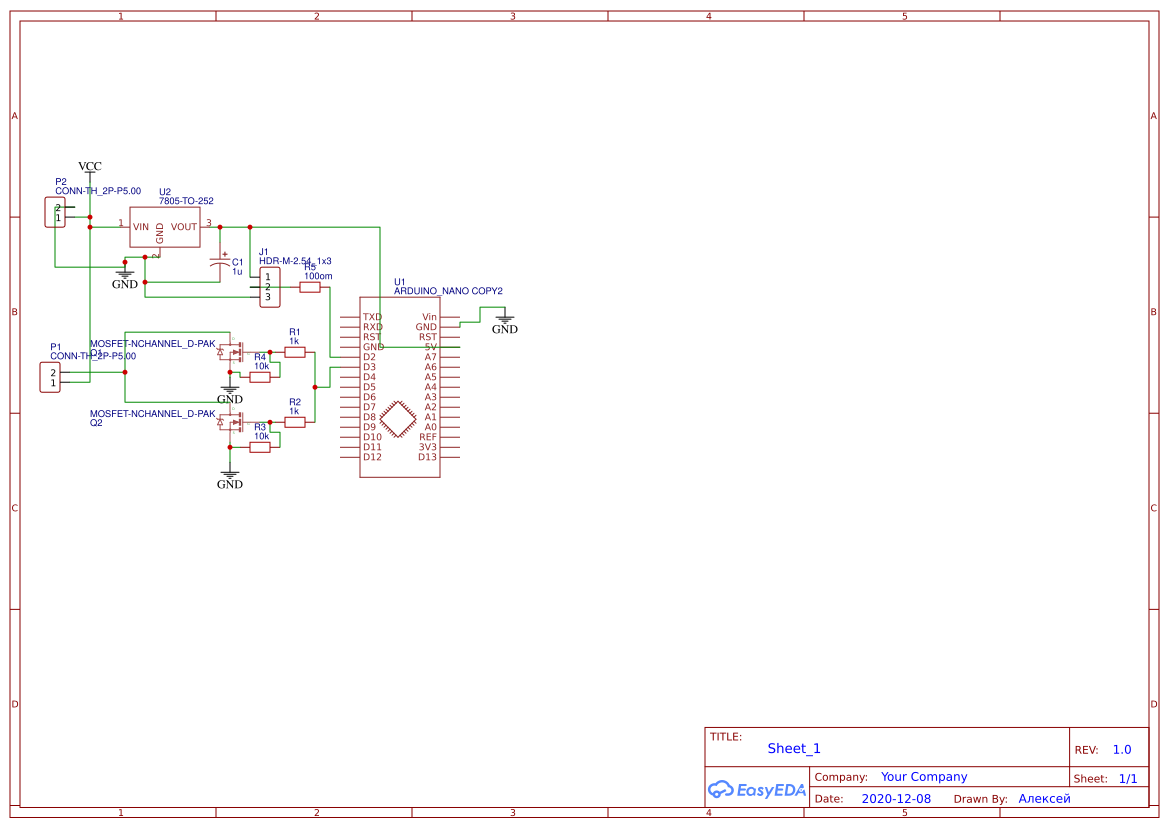Click the Drawn By name Алексей
The width and height of the screenshot is (1169, 828).
pos(1043,798)
